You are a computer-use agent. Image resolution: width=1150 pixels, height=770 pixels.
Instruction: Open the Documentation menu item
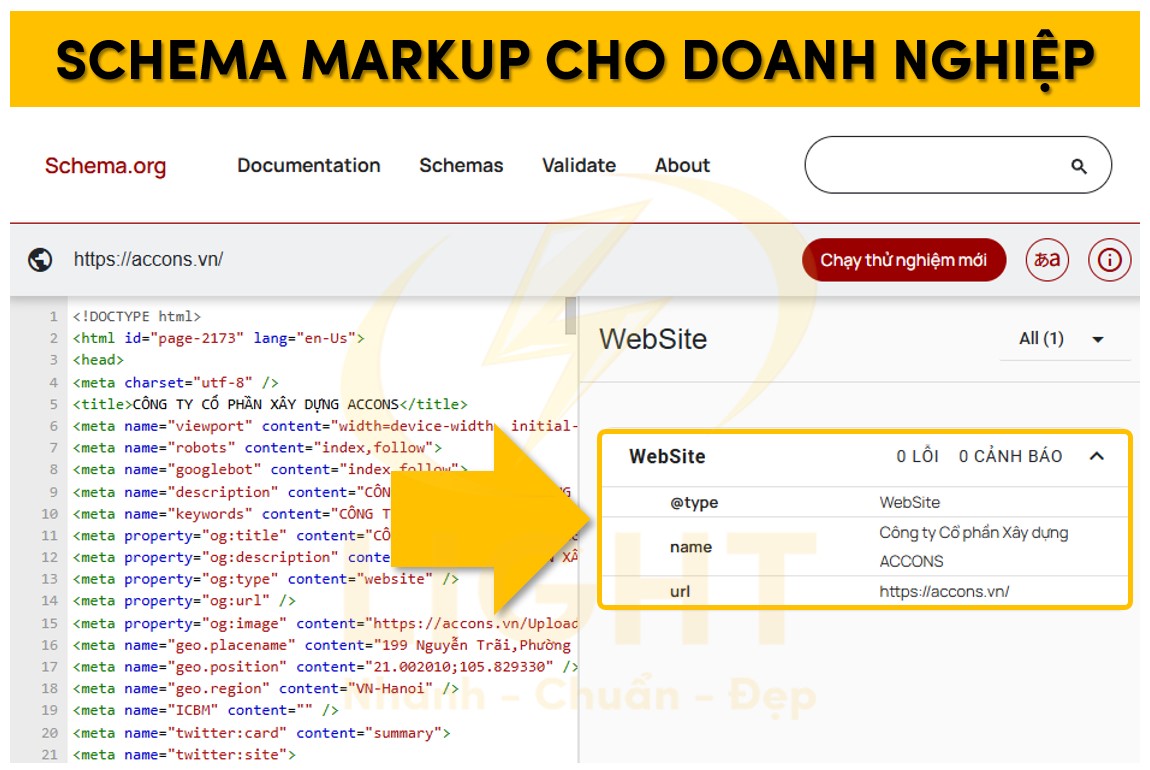[309, 165]
